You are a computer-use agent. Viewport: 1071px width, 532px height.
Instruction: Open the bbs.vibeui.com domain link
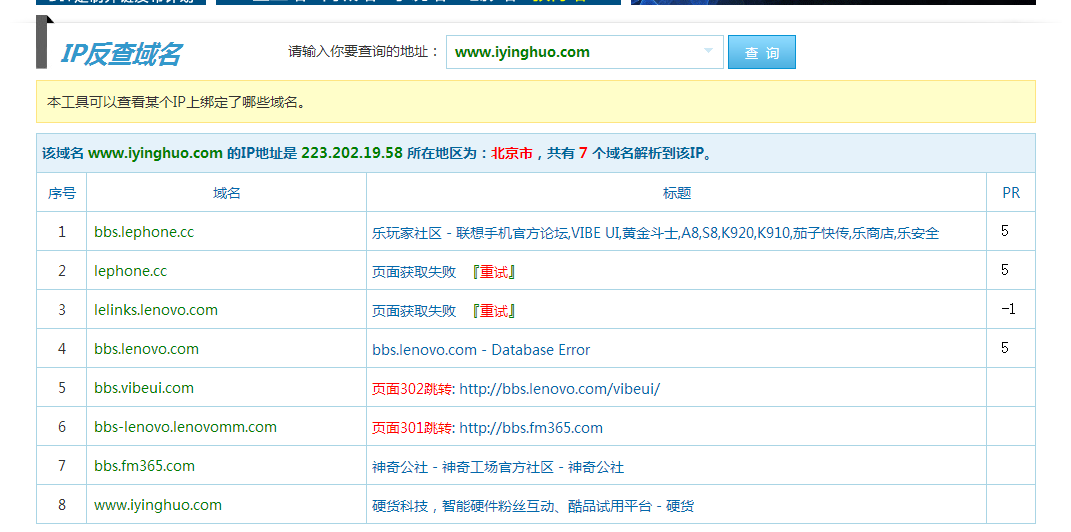tap(144, 388)
